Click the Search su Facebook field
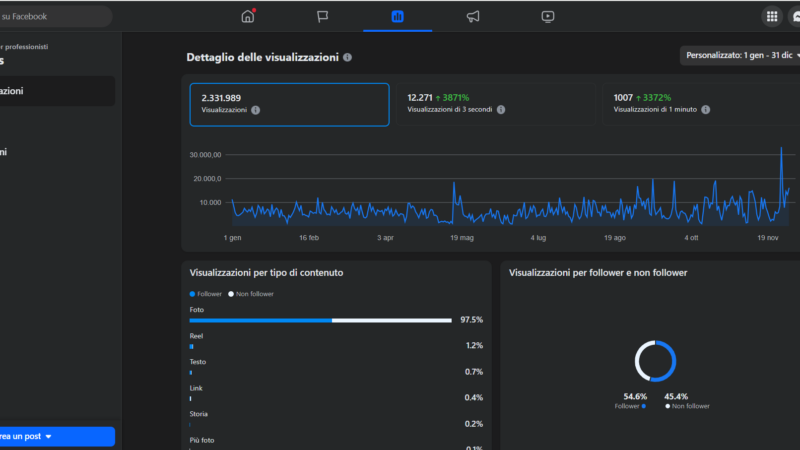Screen dimensions: 800x450 (56, 16)
